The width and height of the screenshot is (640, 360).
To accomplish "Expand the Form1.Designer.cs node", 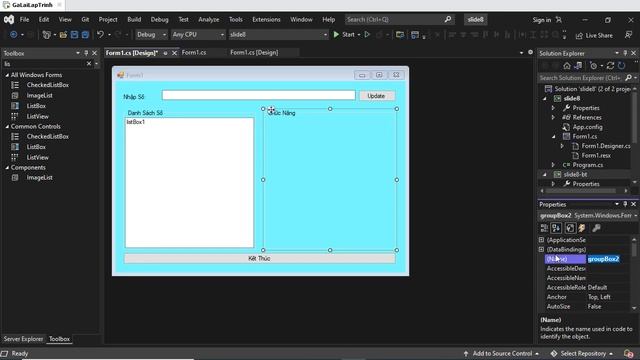I will [562, 146].
